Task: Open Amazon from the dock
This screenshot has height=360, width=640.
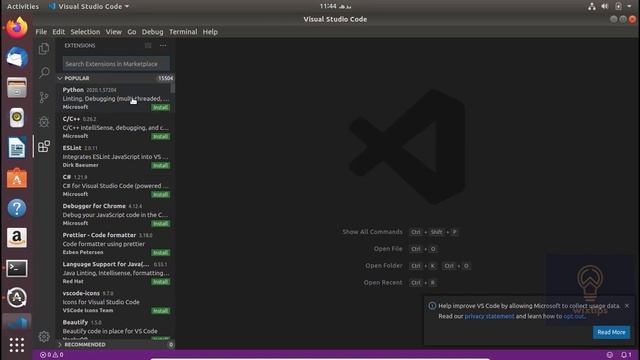Action: 17,238
